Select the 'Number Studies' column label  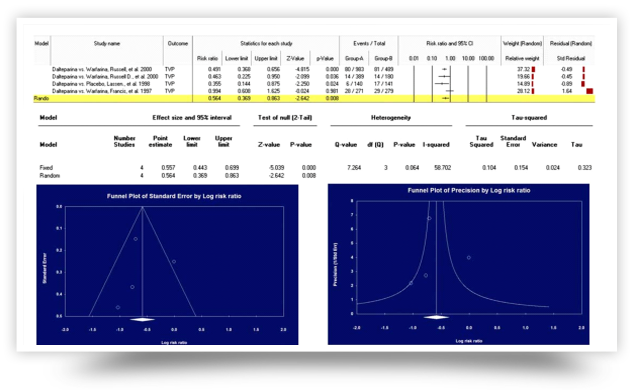[x=124, y=141]
